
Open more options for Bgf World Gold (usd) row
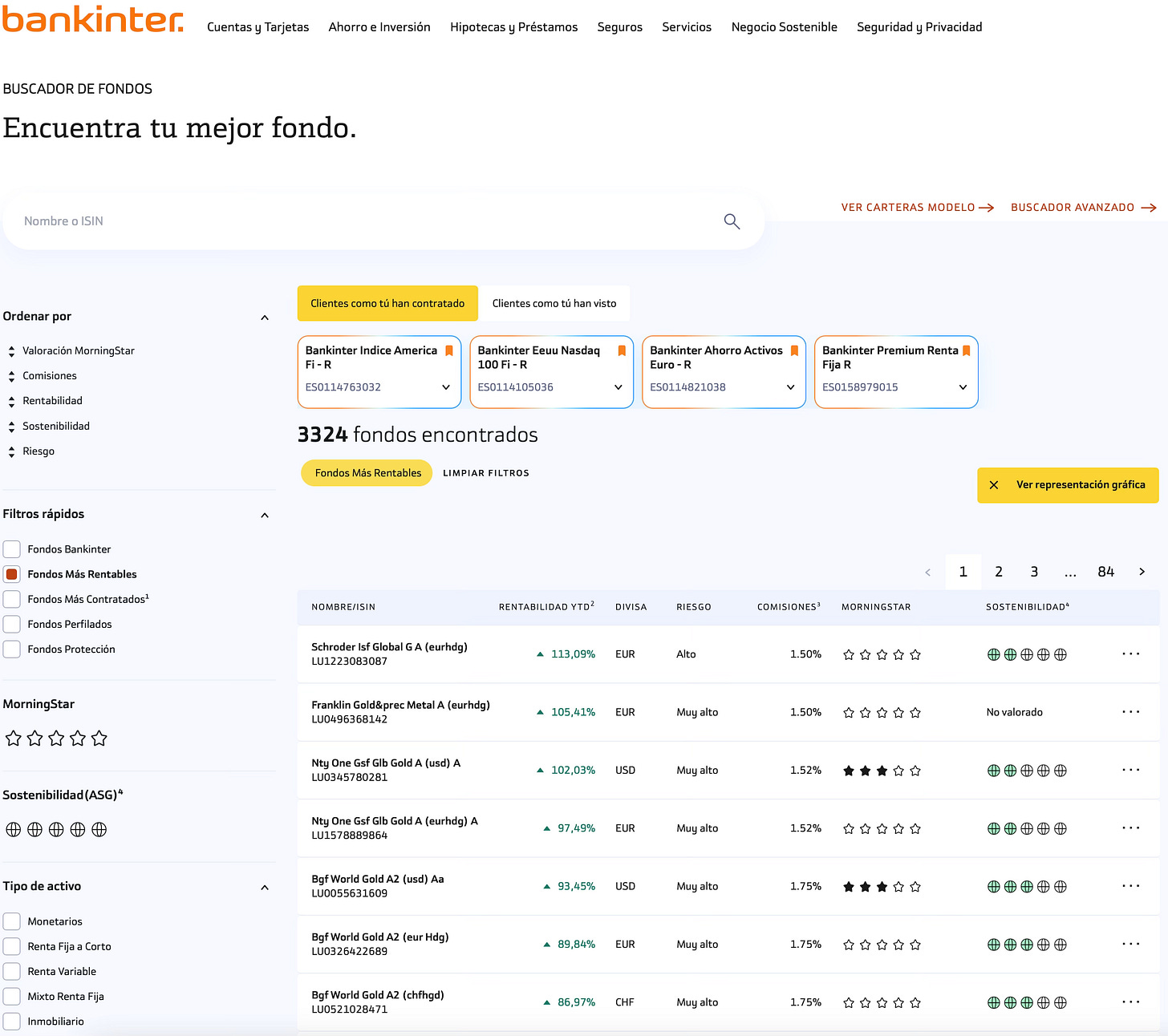point(1131,885)
